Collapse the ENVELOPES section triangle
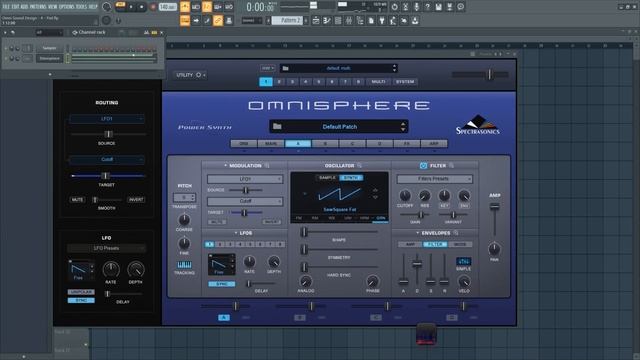 418,233
